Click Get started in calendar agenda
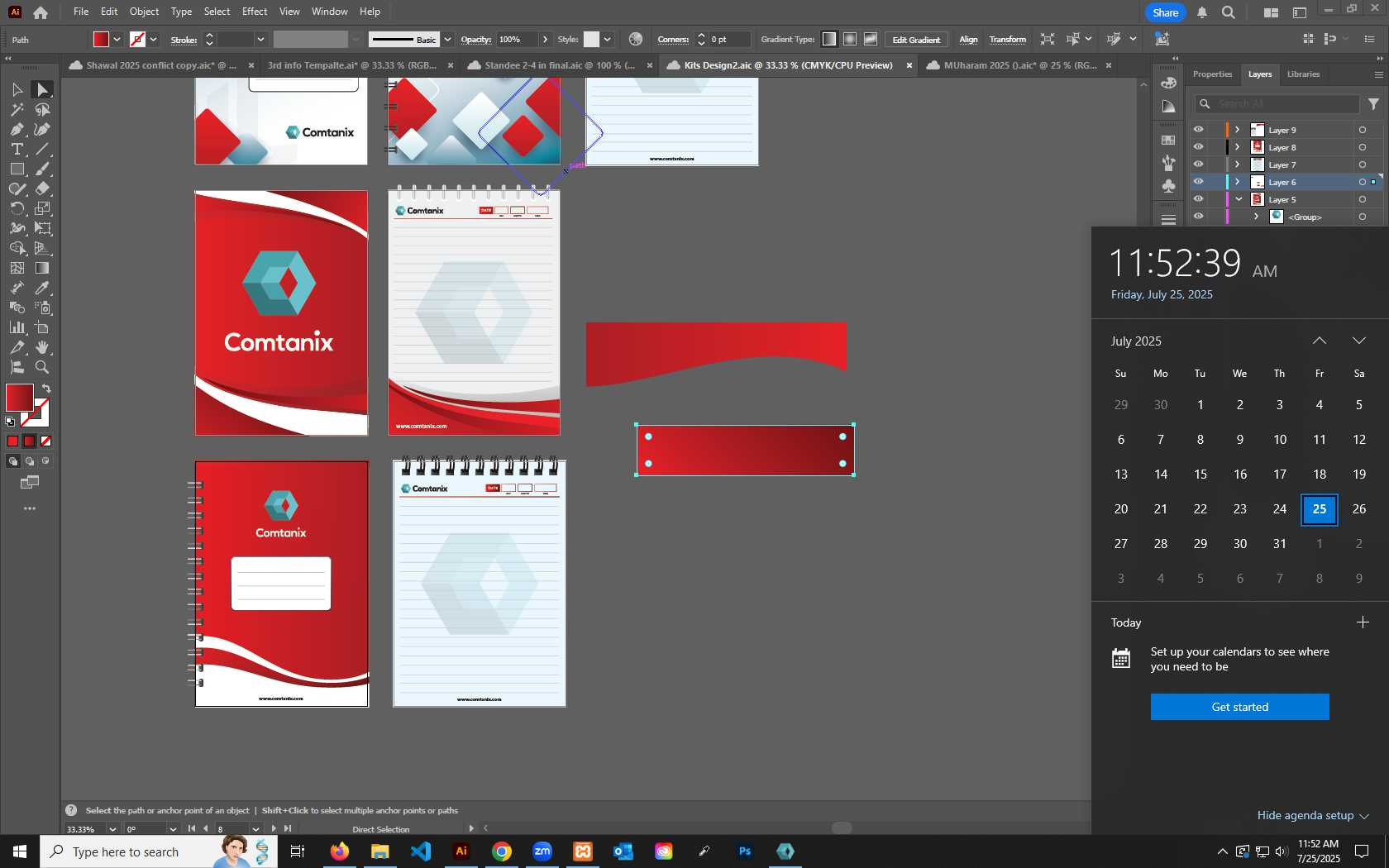1389x868 pixels. click(1239, 707)
